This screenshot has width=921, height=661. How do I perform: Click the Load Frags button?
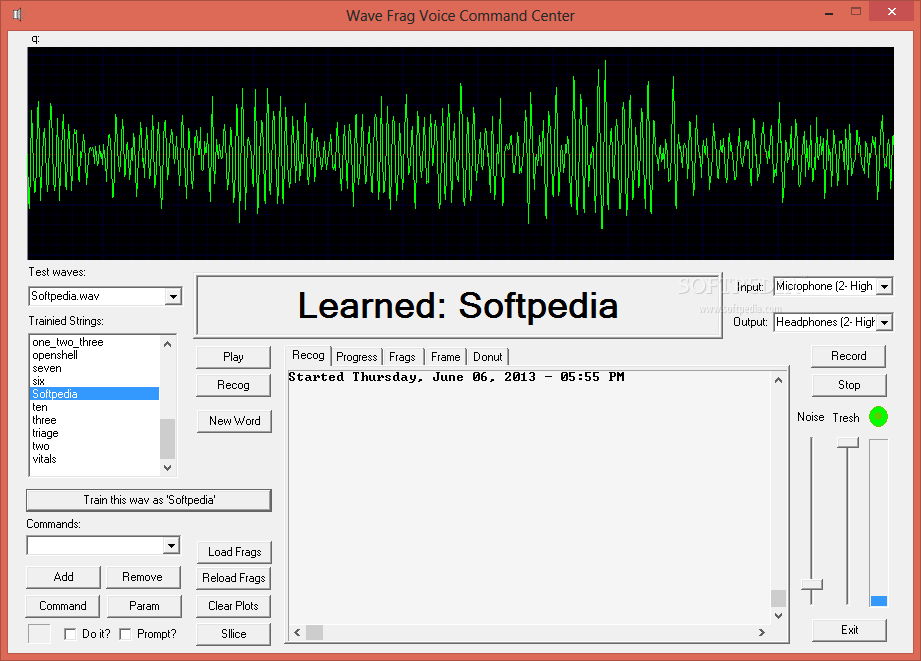coord(234,552)
